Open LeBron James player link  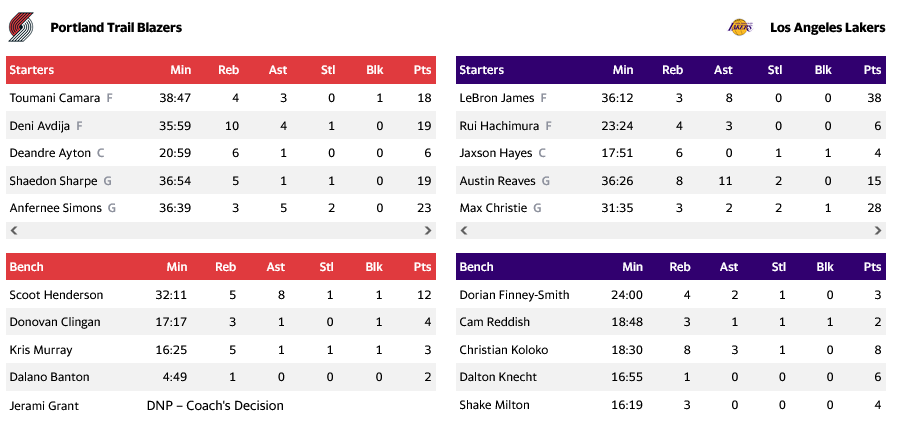tap(497, 98)
